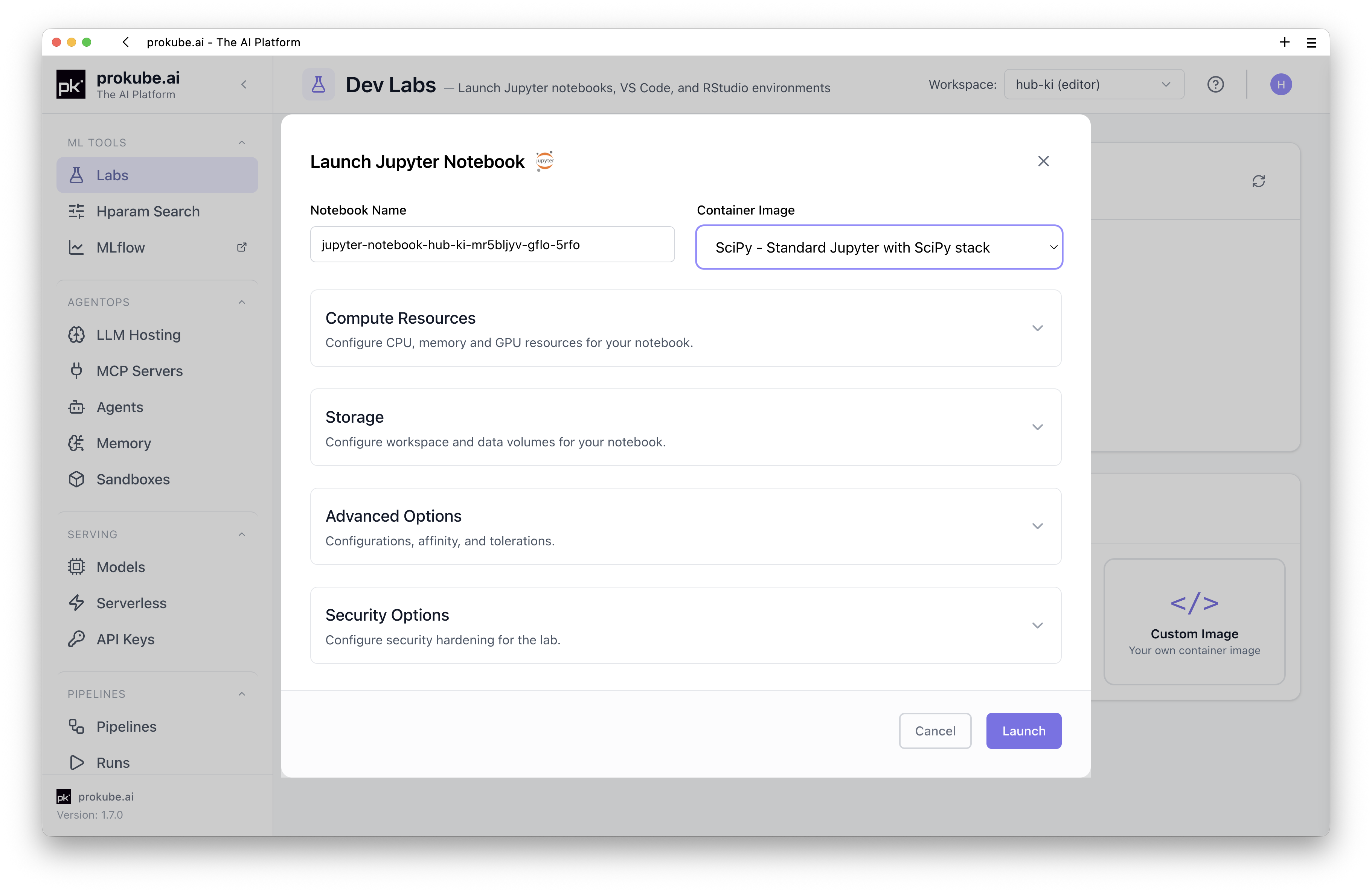Open the Container Image dropdown
Screen dimensions: 1372x892
click(878, 247)
